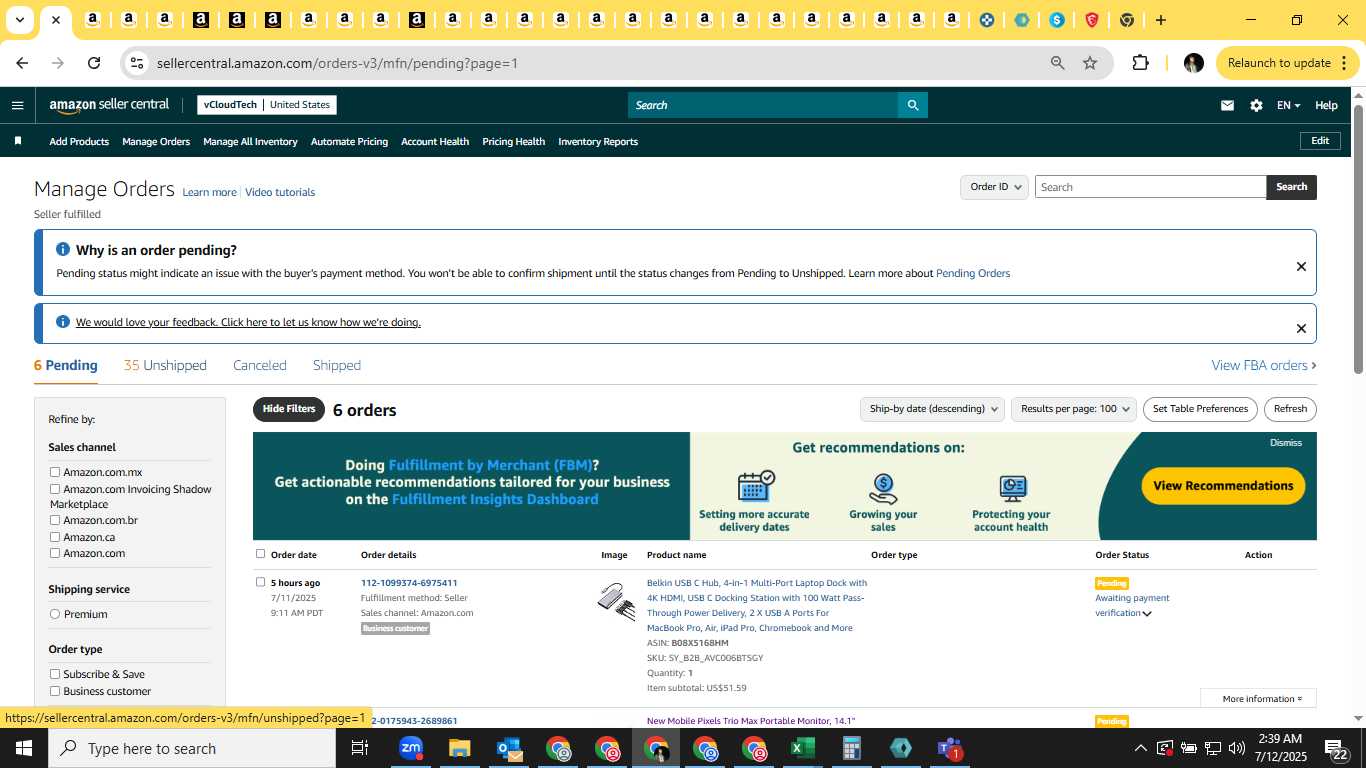Click the info icon beside order pending notice
The width and height of the screenshot is (1366, 768).
tap(63, 250)
